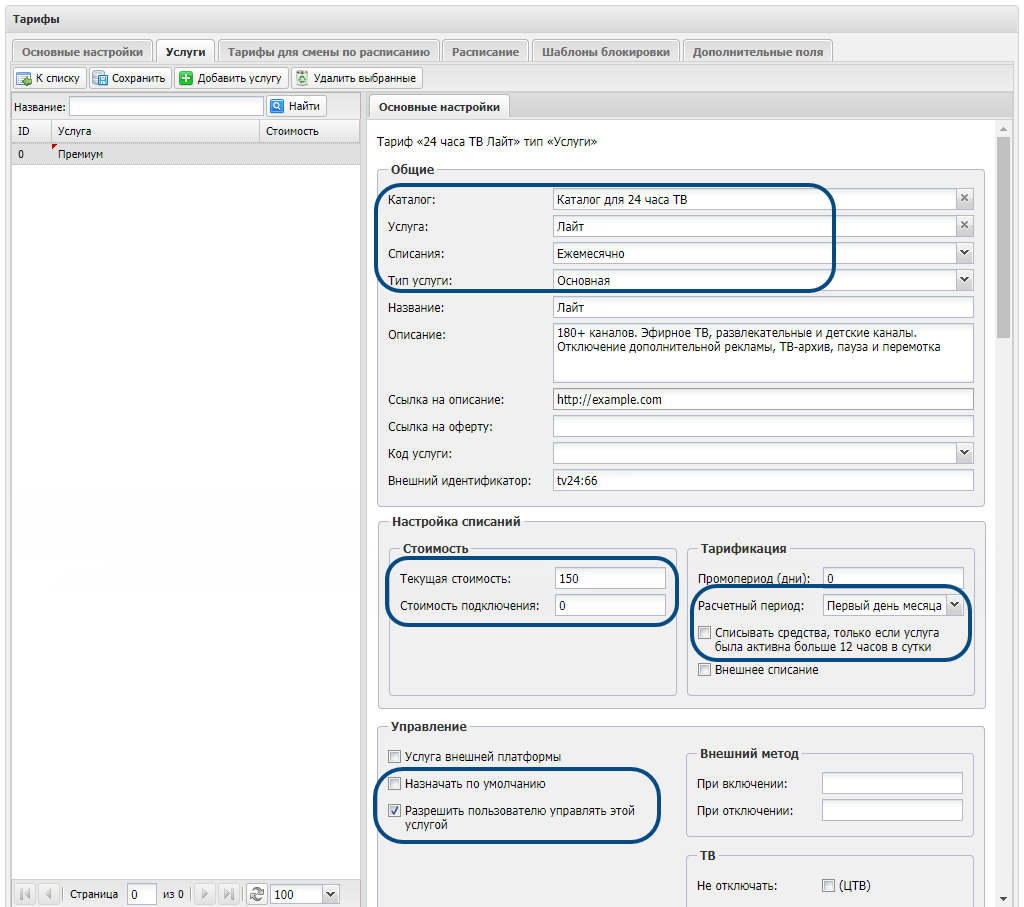Image resolution: width=1024 pixels, height=907 pixels.
Task: Open Шаблоны блокировки tab
Action: [605, 52]
